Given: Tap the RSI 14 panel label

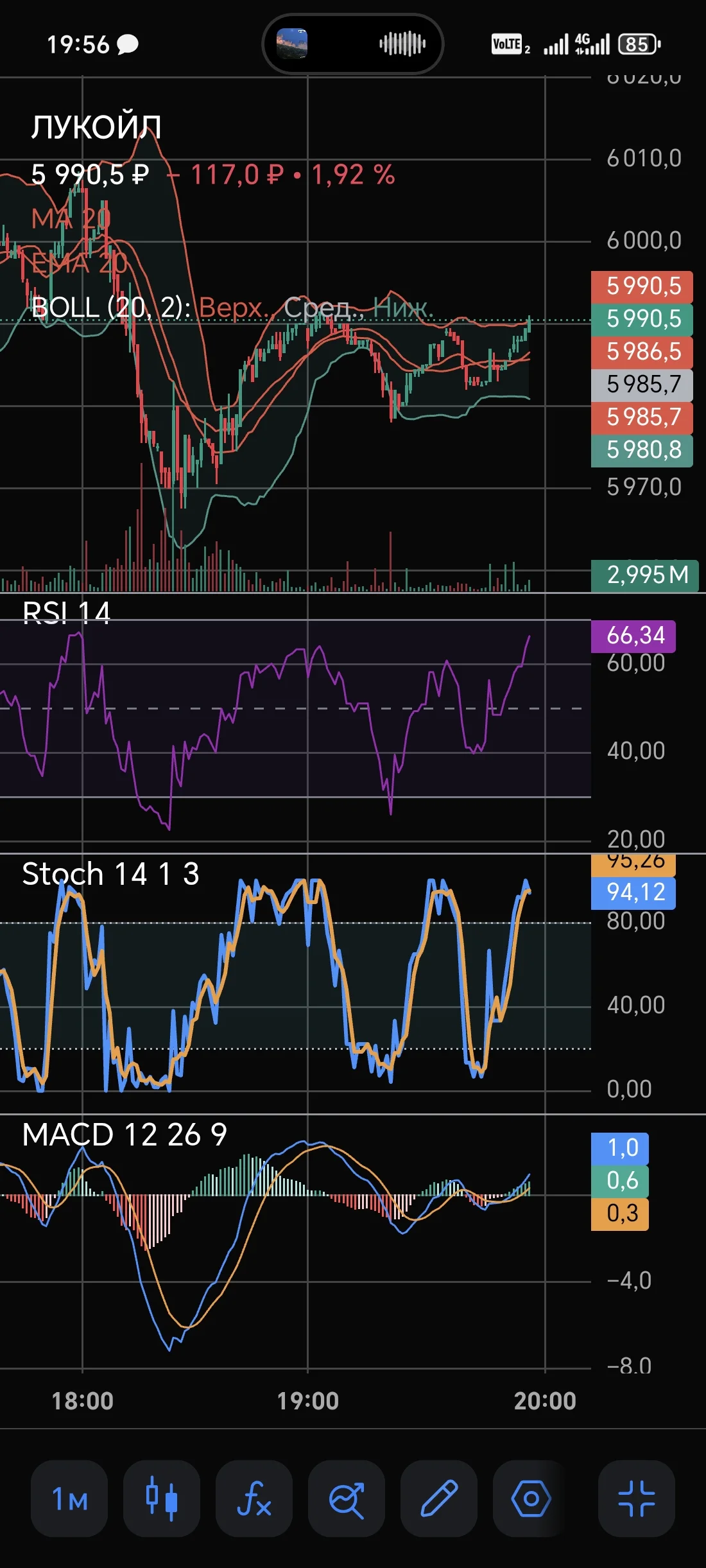Looking at the screenshot, I should pos(66,613).
